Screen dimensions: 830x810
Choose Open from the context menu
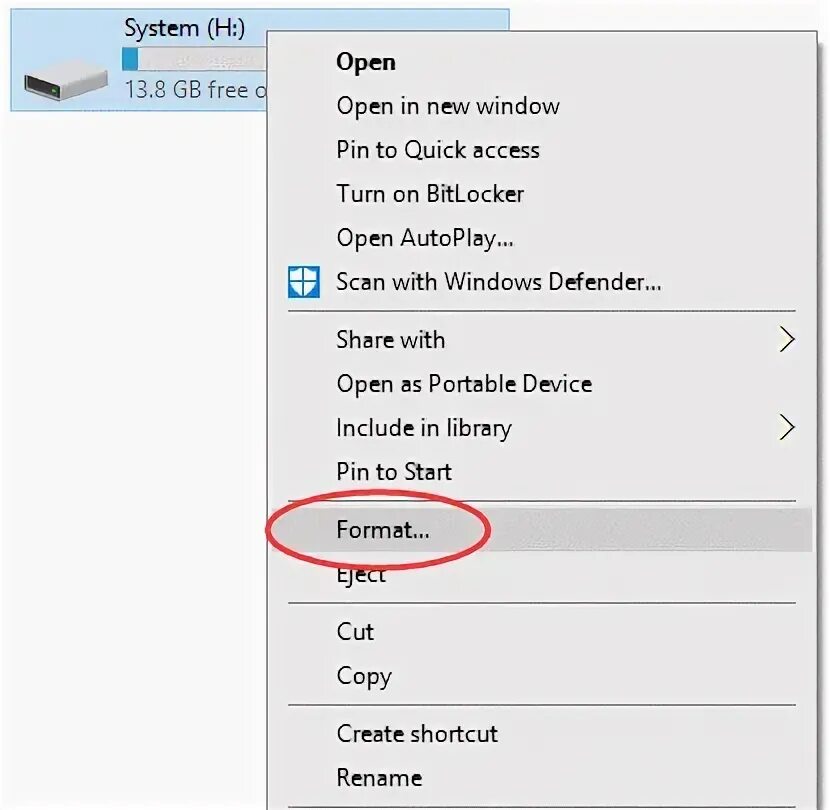366,62
